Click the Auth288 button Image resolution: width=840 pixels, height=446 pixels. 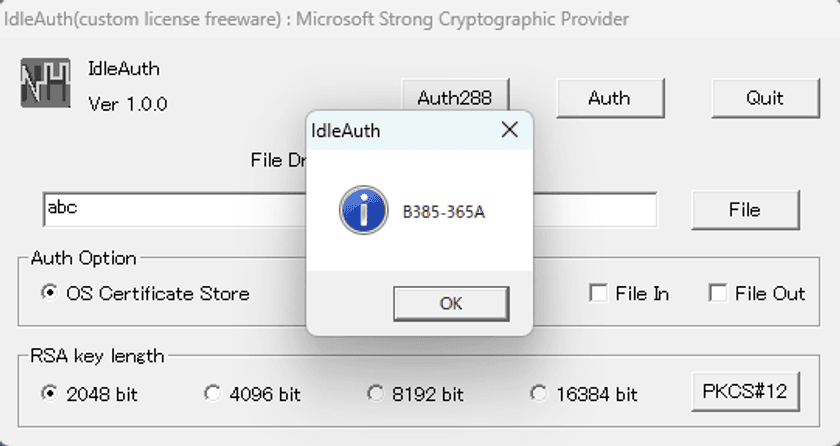(455, 97)
